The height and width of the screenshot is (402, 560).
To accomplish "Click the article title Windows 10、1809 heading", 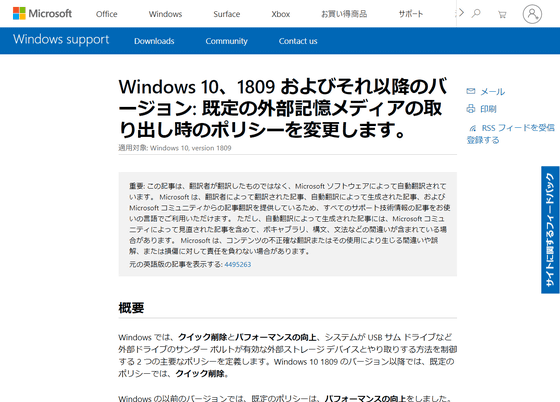I will 282,108.
